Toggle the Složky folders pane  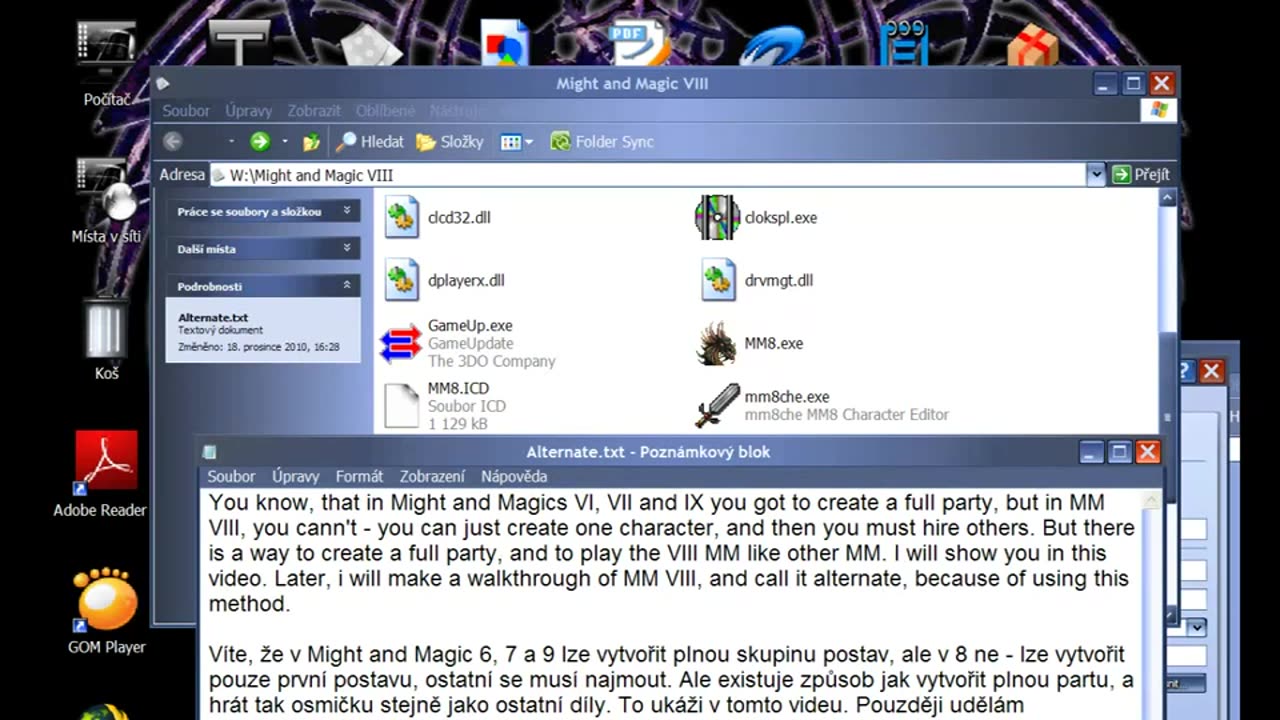pyautogui.click(x=450, y=142)
